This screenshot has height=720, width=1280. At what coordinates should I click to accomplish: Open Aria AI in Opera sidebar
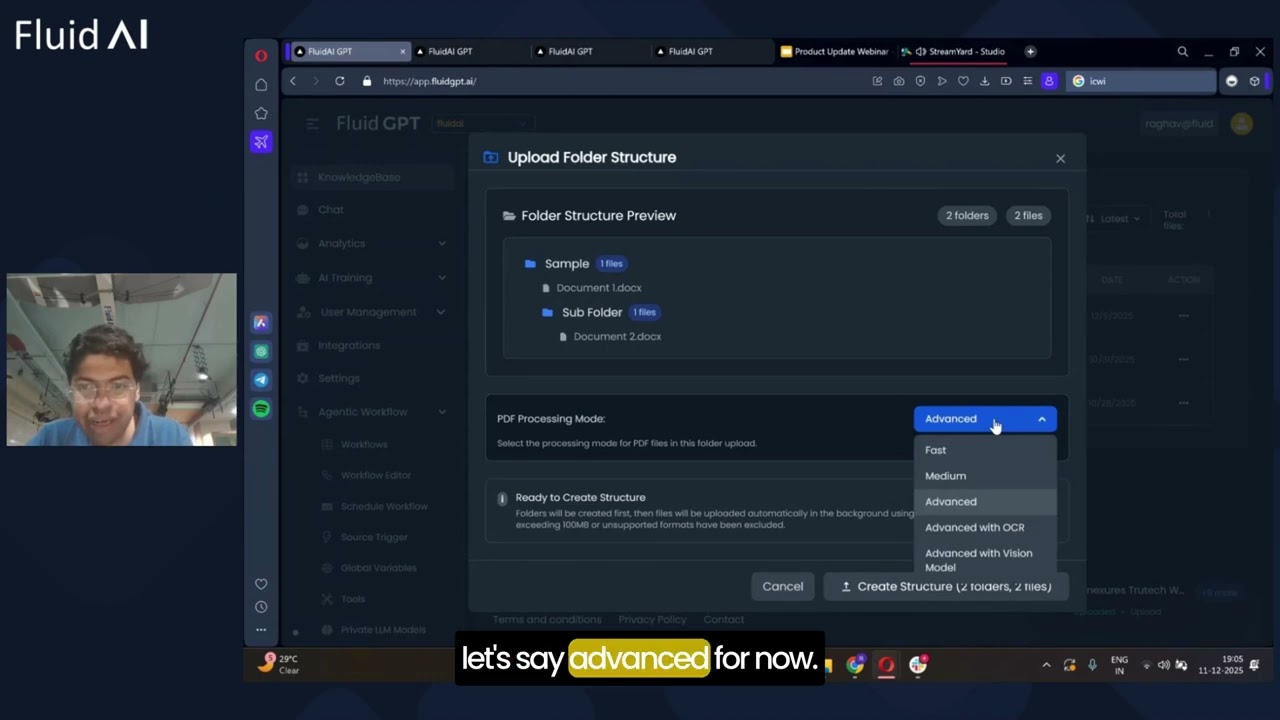point(261,323)
